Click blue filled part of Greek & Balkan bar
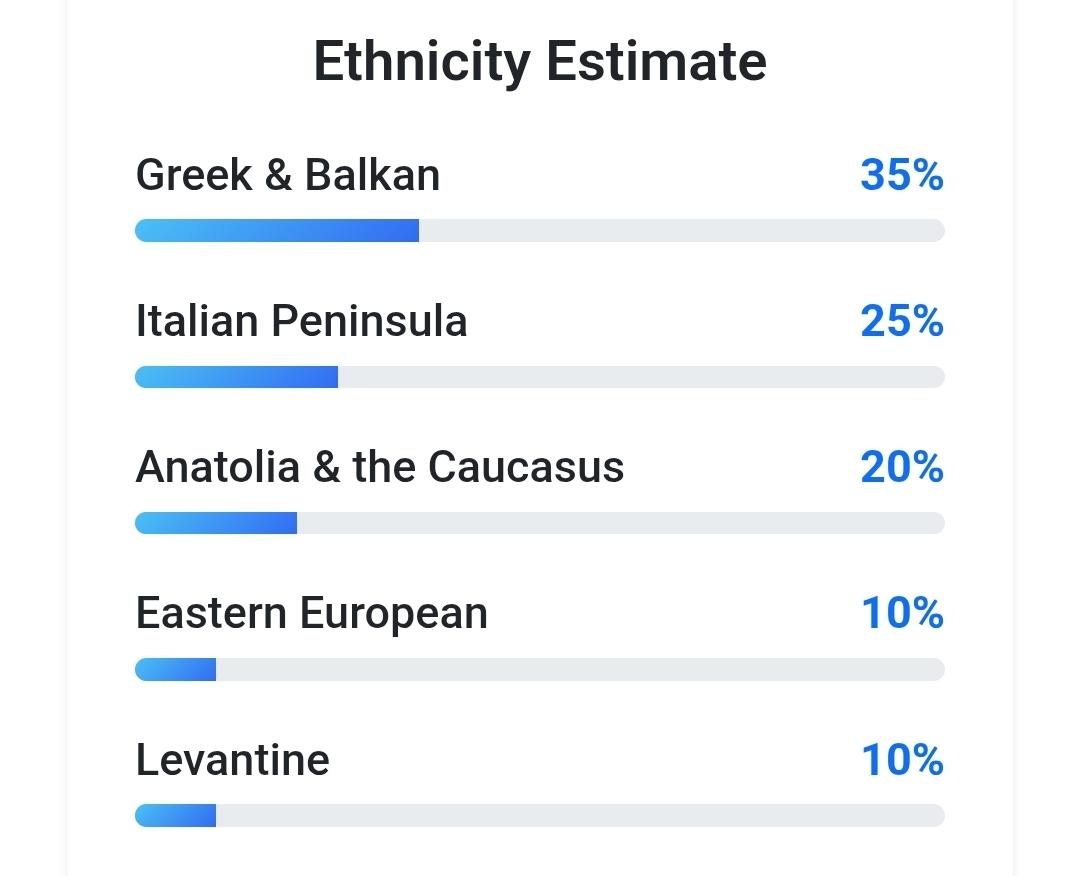This screenshot has width=1080, height=876. pos(277,231)
